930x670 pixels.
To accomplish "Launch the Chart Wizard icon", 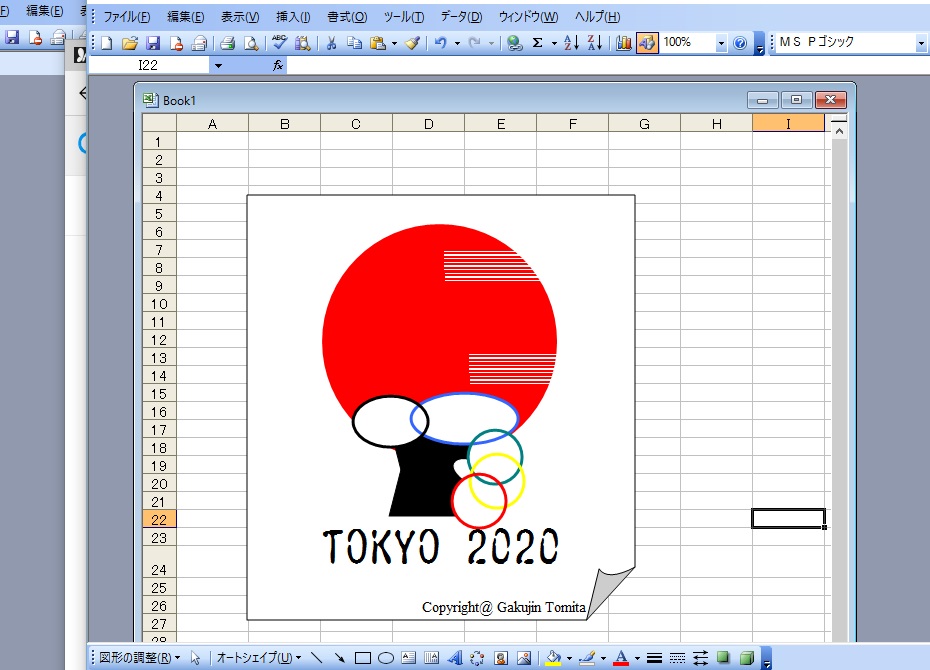I will tap(623, 43).
